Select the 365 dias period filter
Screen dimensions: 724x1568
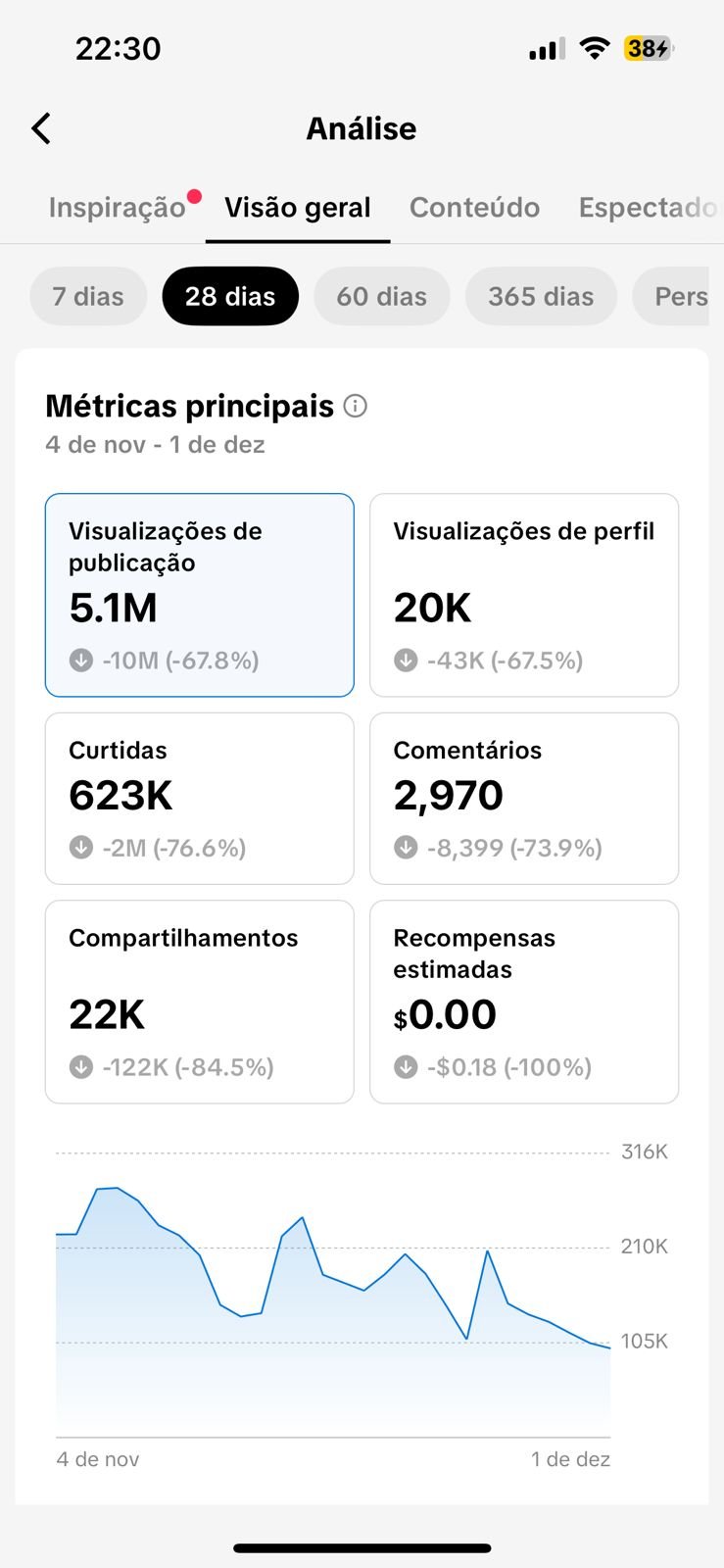click(x=541, y=296)
